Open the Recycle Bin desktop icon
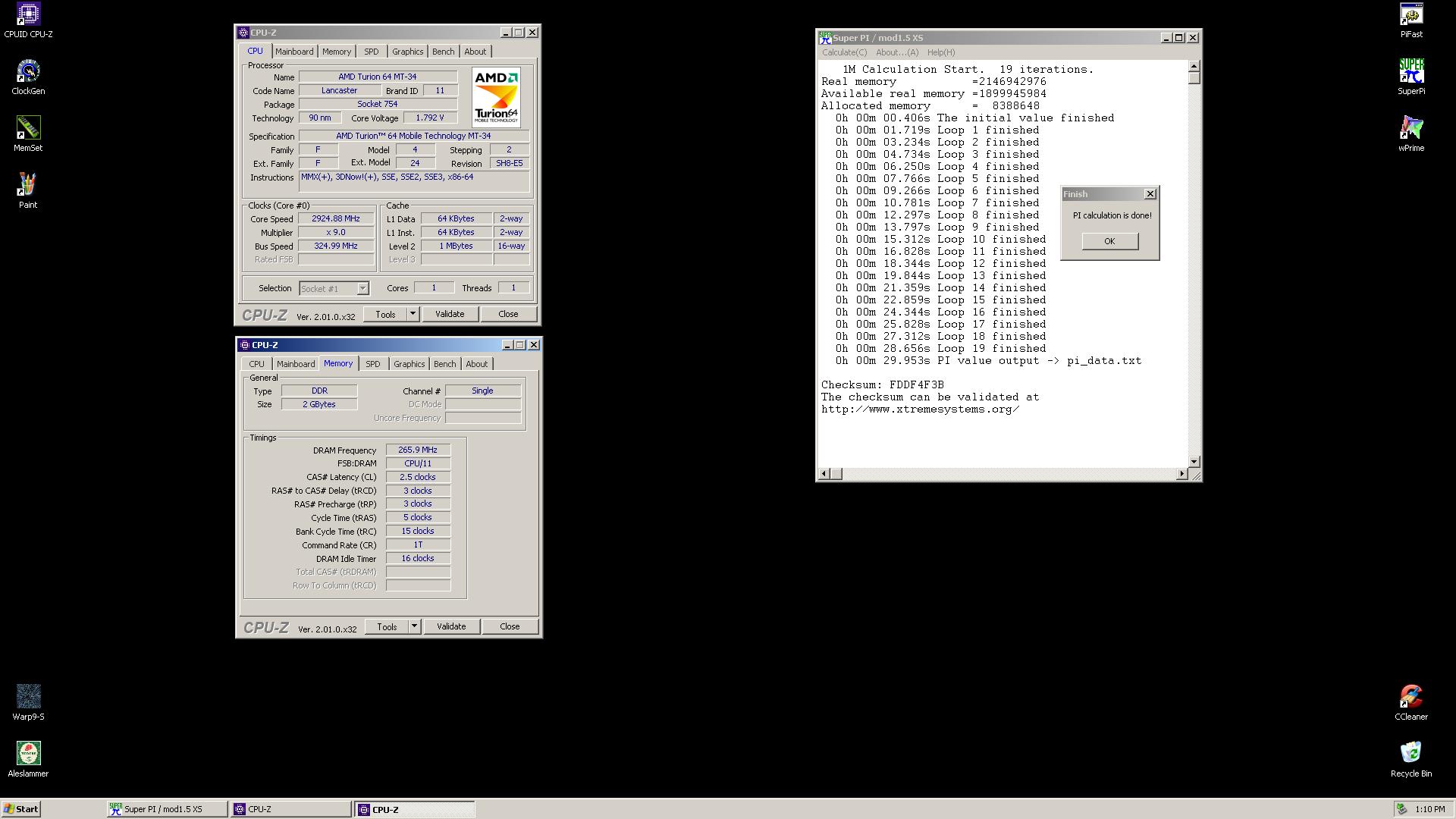This screenshot has width=1456, height=819. coord(1411,760)
